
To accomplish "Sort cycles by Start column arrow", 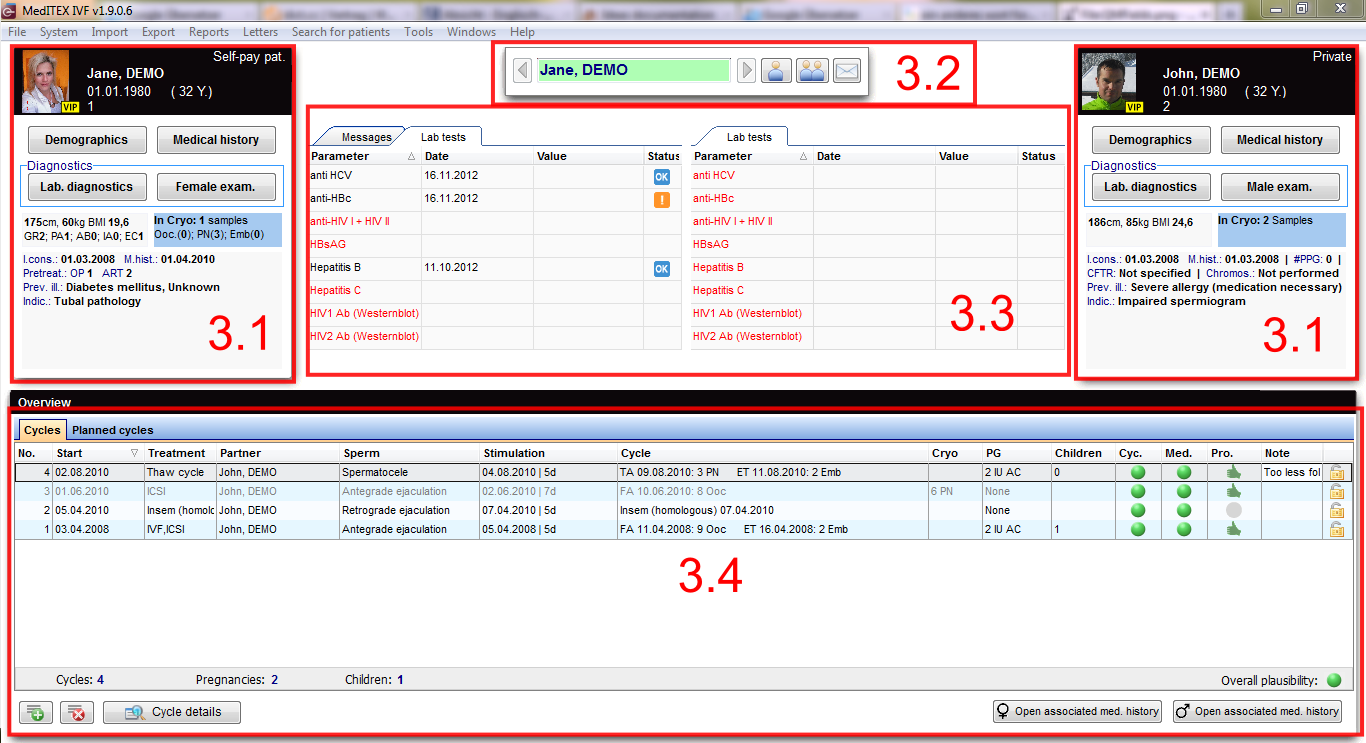I will (x=135, y=453).
